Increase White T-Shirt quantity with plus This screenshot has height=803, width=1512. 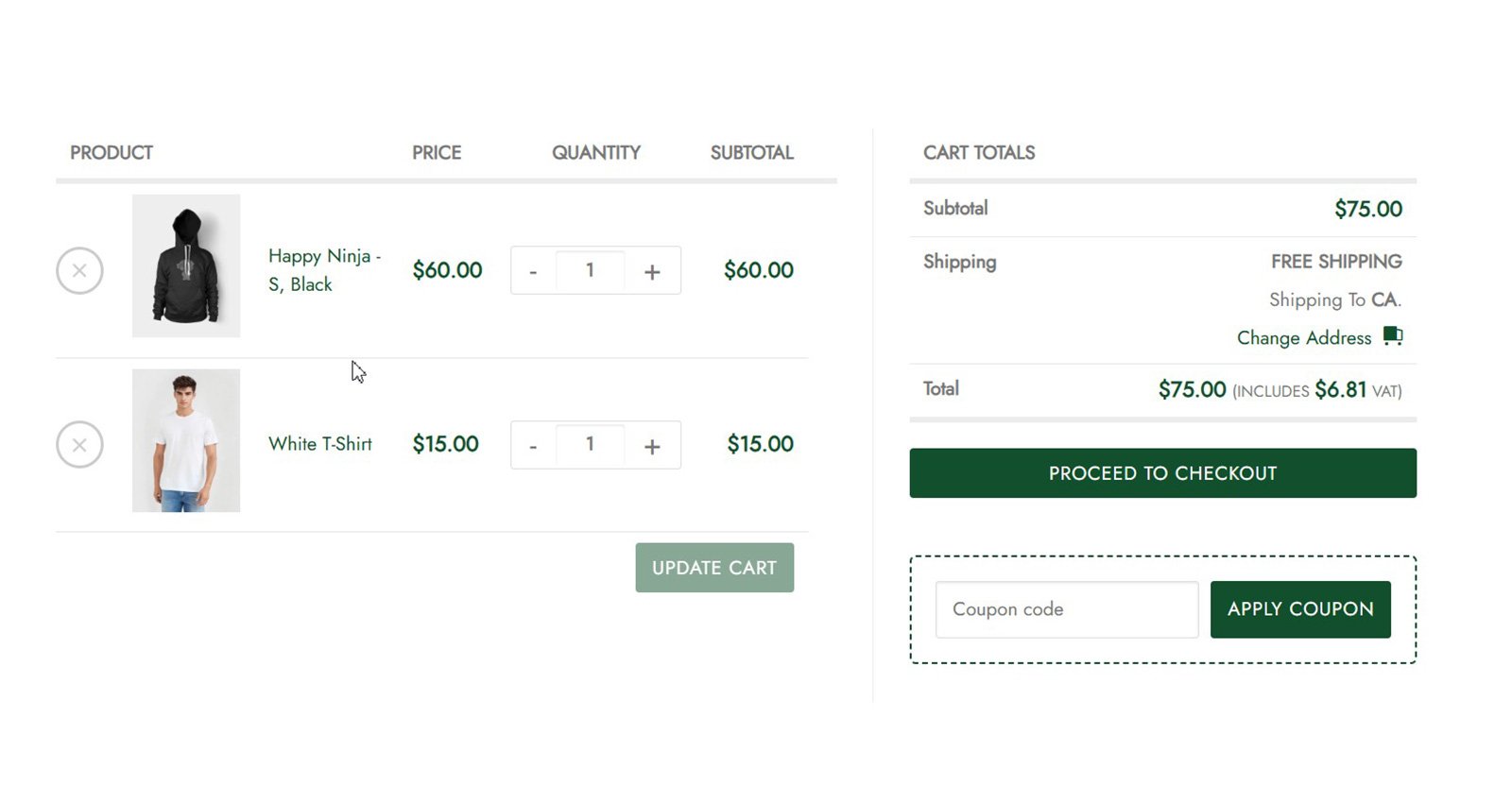tap(652, 446)
